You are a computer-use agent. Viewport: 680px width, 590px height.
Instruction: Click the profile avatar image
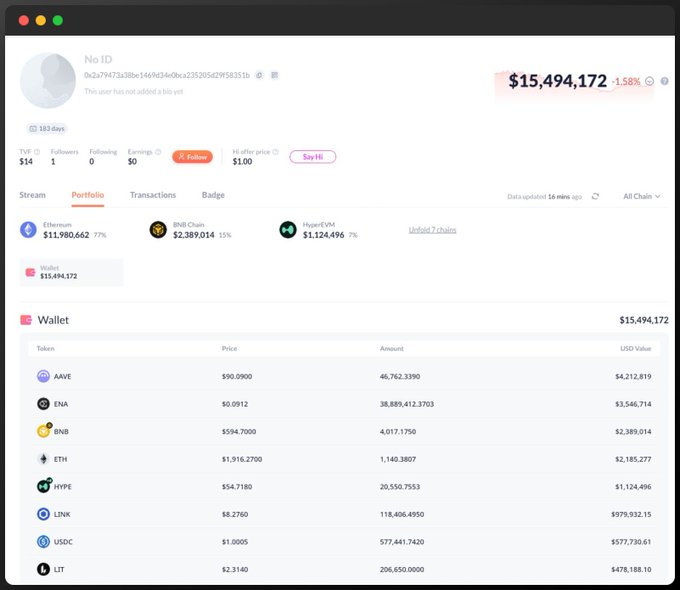[48, 80]
